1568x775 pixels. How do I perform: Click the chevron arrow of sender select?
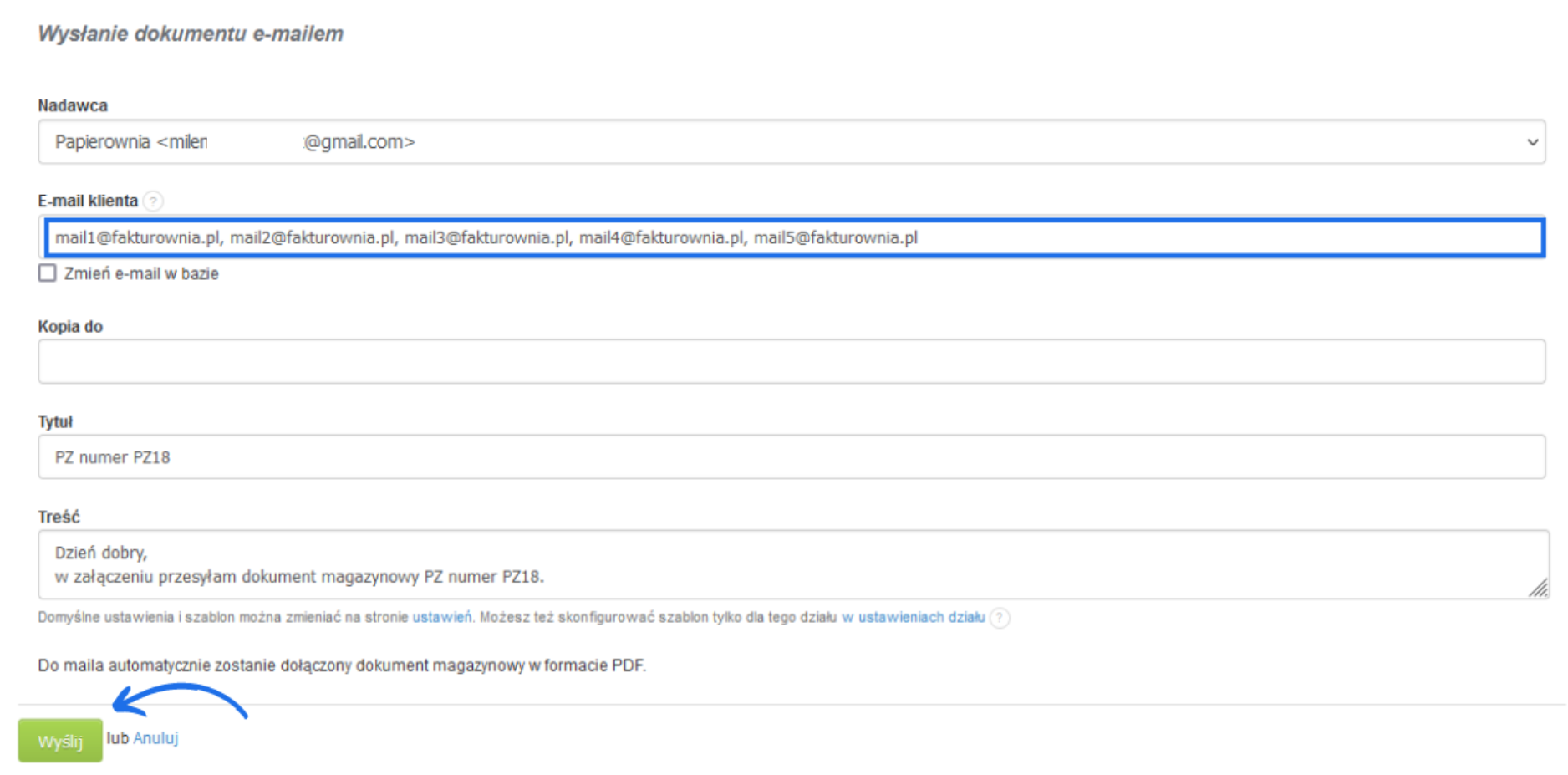point(1532,142)
